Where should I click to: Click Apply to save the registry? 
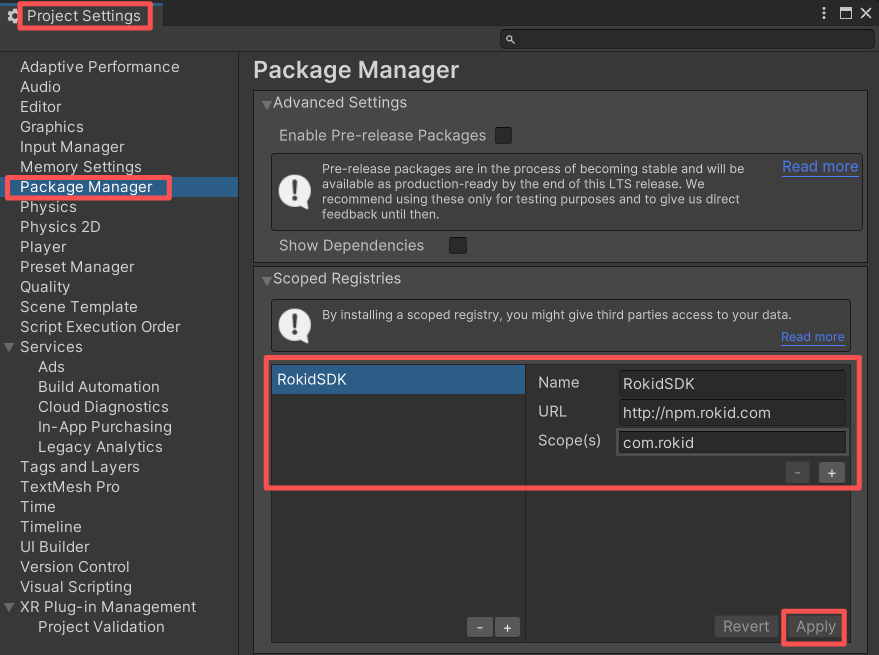(x=815, y=627)
